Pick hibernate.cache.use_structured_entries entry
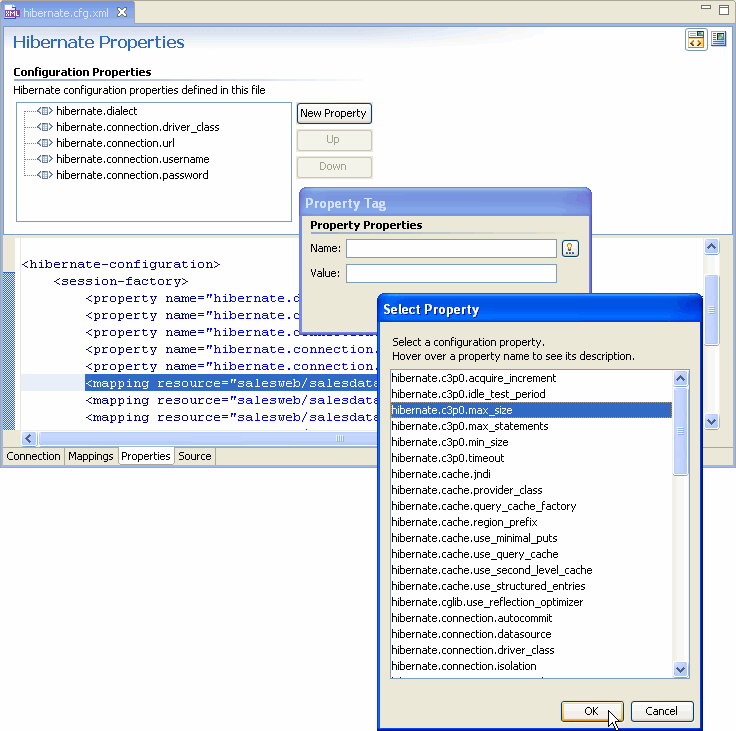The width and height of the screenshot is (736, 731). (x=531, y=585)
